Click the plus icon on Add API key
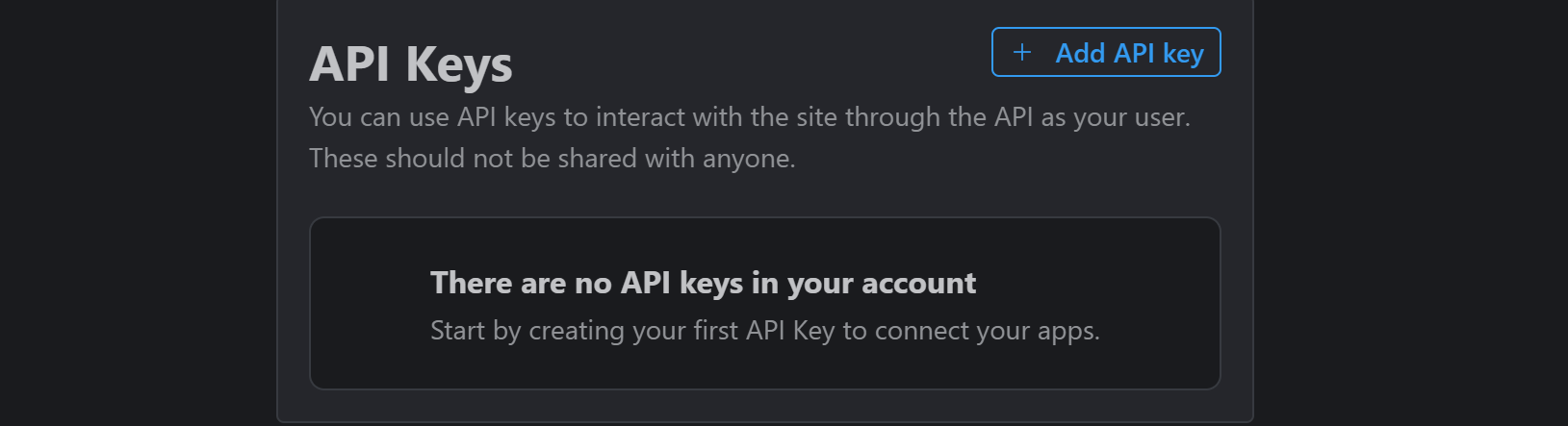 [x=1022, y=53]
